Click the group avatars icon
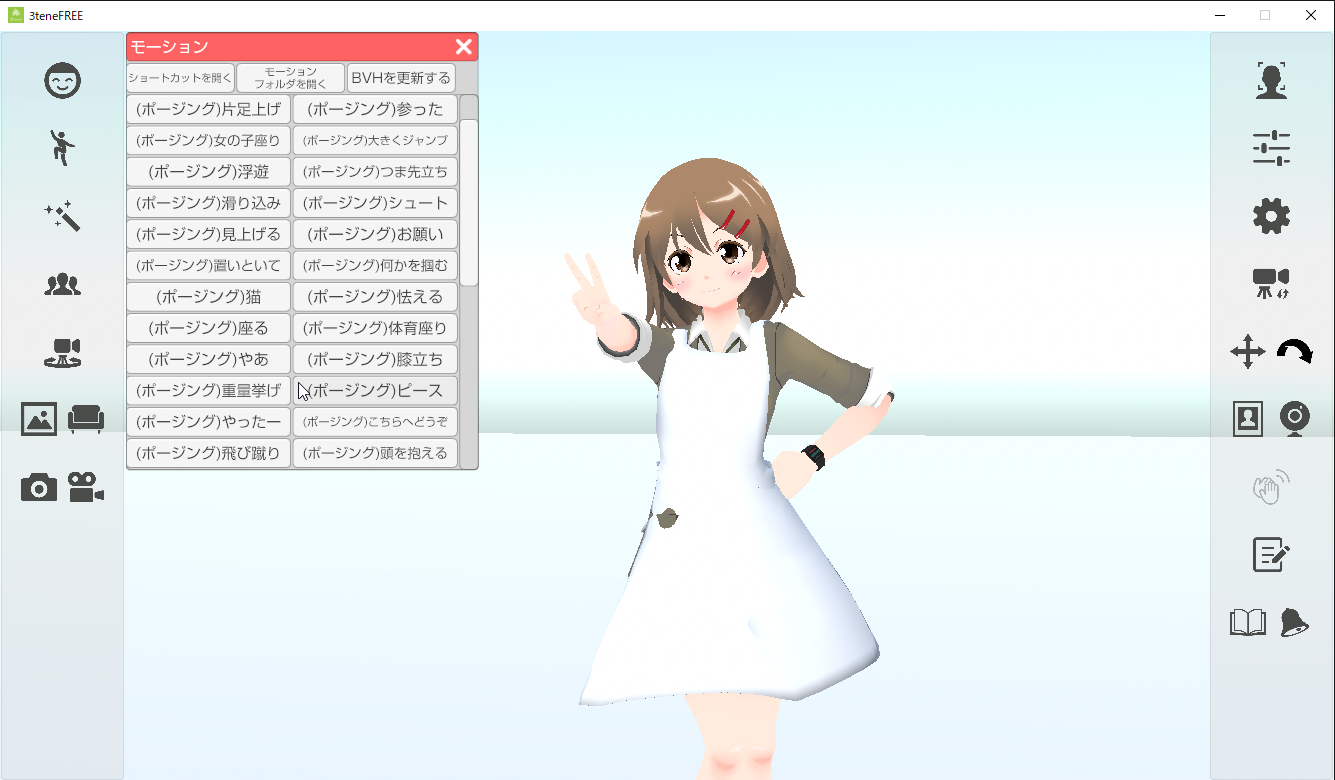 (x=63, y=285)
